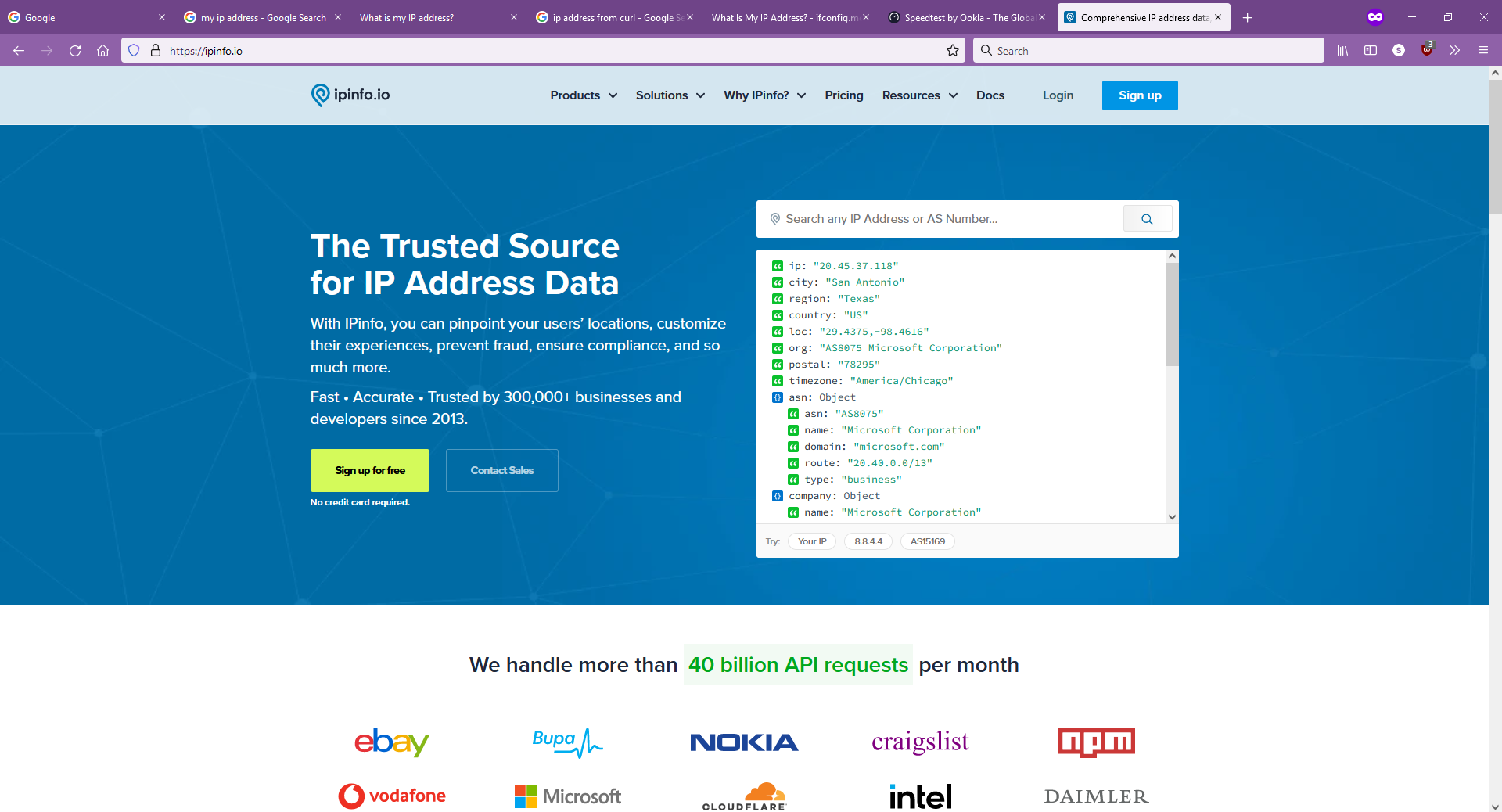Close the 'What is my IP address?' tab

pyautogui.click(x=514, y=18)
